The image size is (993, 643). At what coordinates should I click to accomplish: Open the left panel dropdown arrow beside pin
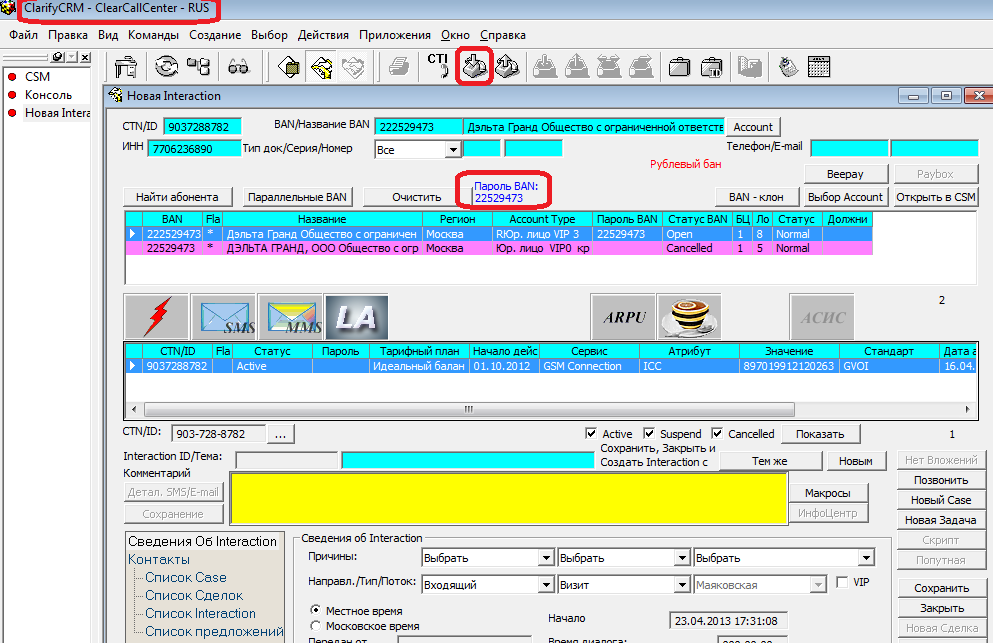tap(72, 57)
